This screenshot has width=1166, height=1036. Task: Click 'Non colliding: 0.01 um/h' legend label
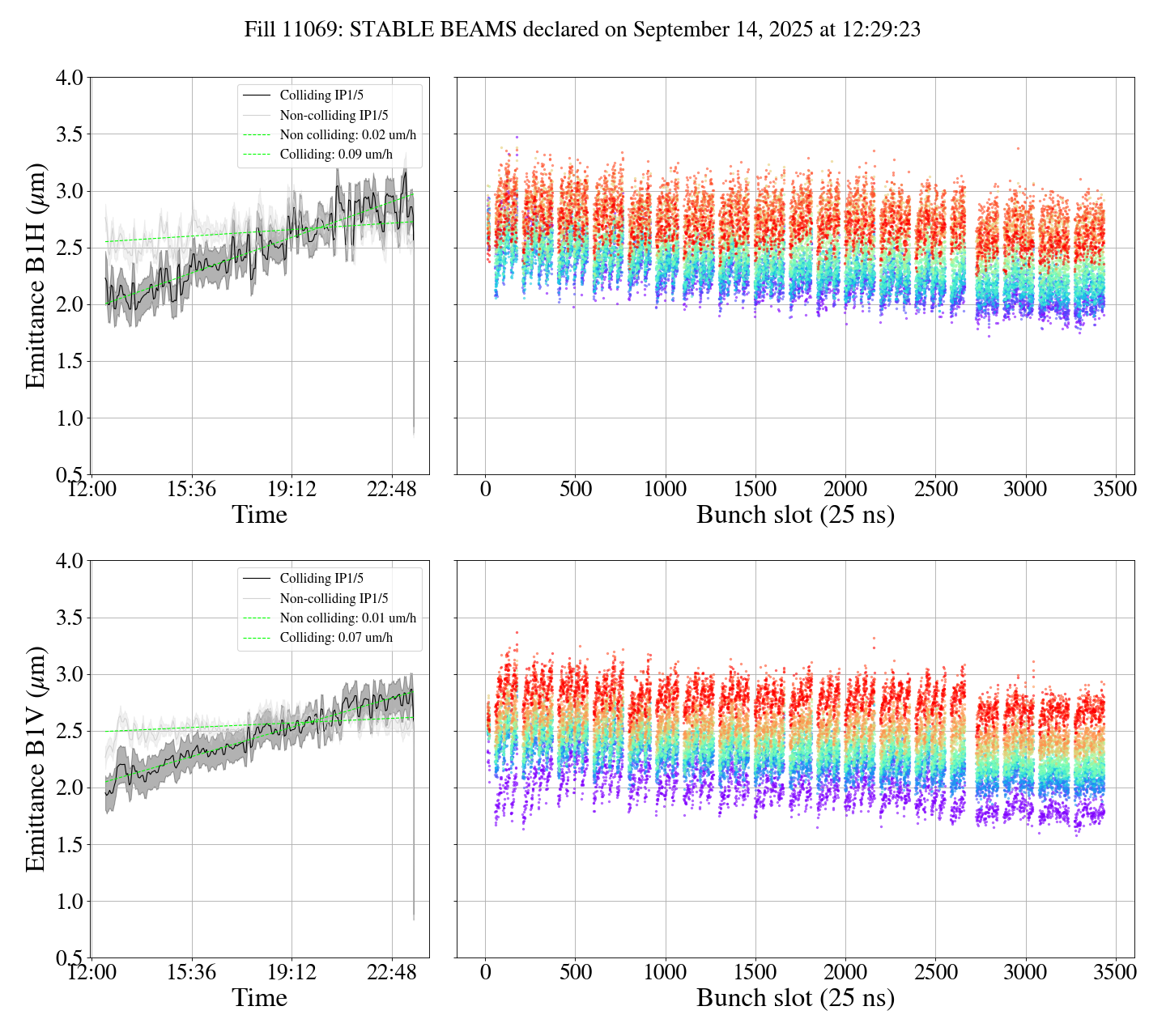point(347,618)
